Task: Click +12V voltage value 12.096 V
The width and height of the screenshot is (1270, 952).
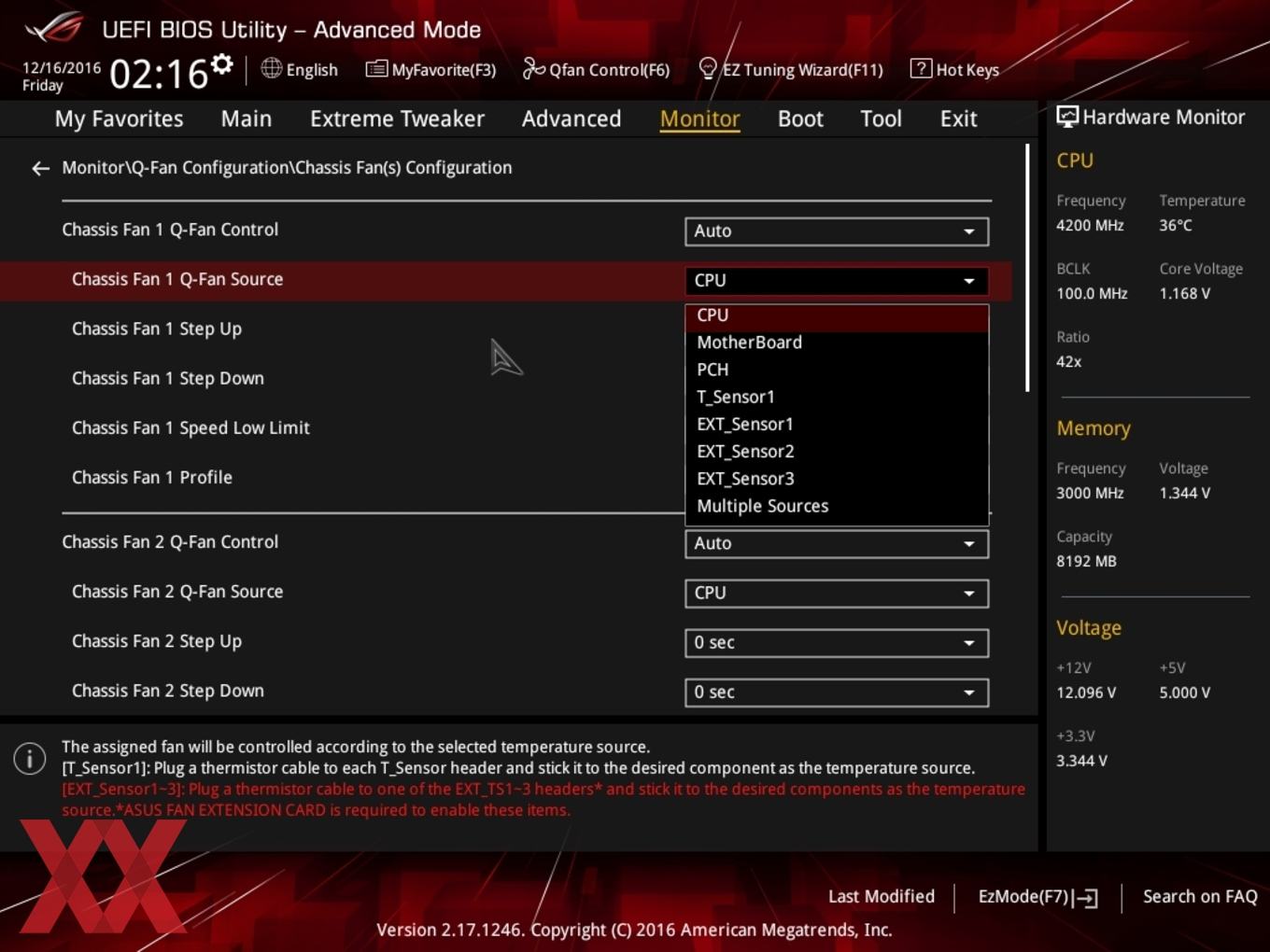Action: [x=1086, y=693]
